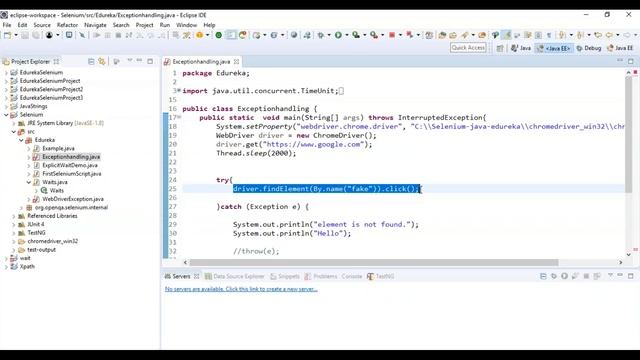This screenshot has width=640, height=360.
Task: Click the Save toolbar icon
Action: (25, 35)
